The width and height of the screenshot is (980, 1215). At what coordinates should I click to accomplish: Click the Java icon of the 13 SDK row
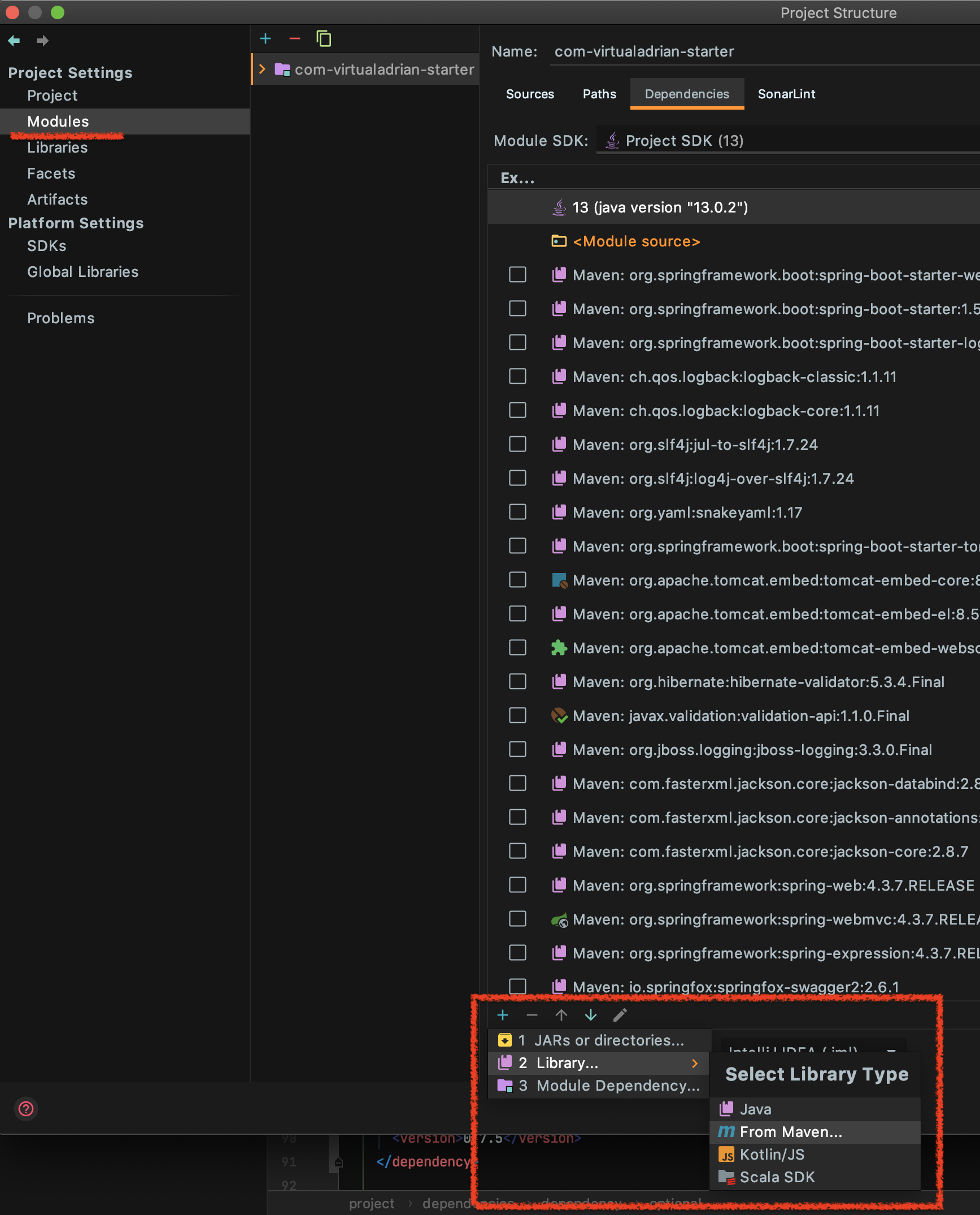[x=559, y=207]
